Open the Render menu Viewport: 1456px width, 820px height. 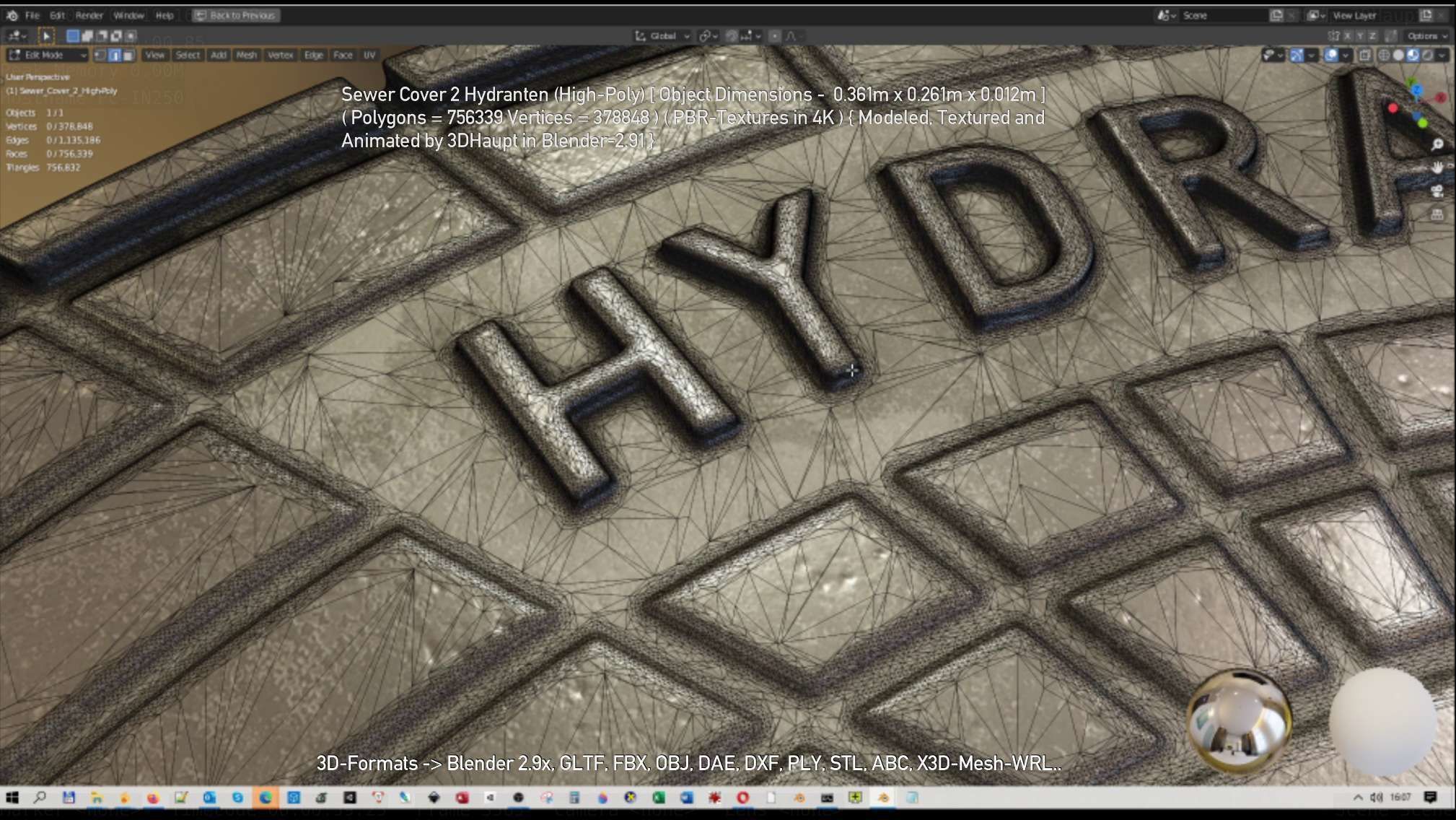pyautogui.click(x=89, y=15)
